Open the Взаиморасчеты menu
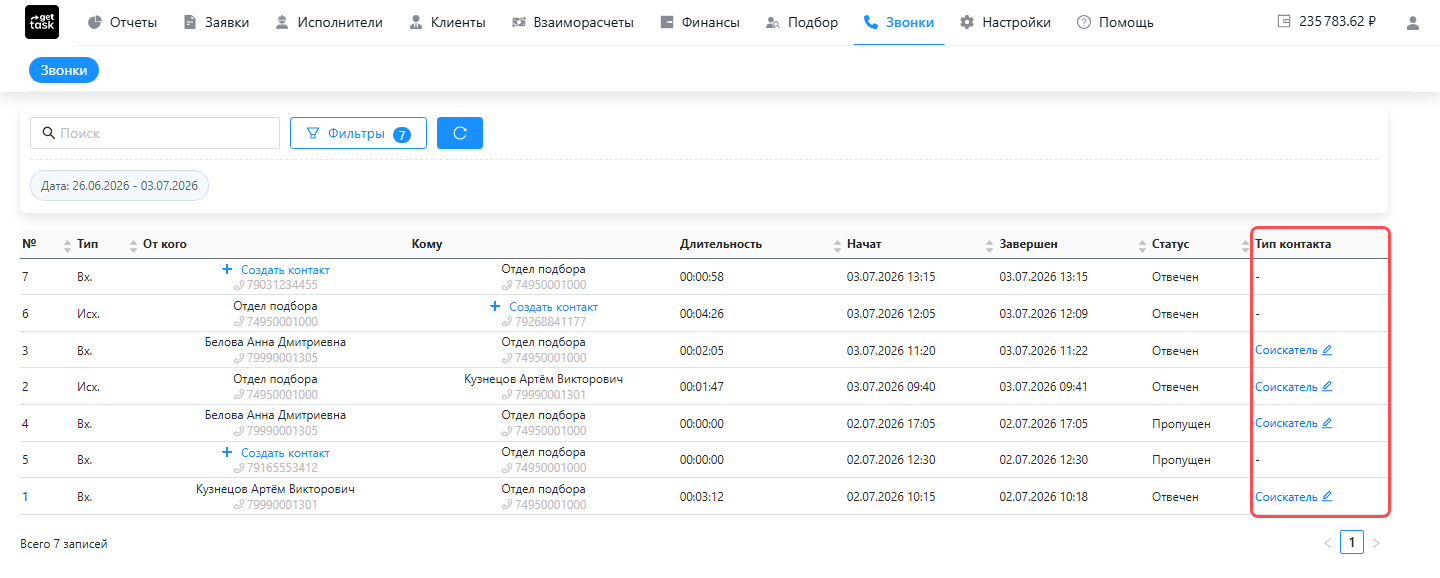 coord(572,22)
